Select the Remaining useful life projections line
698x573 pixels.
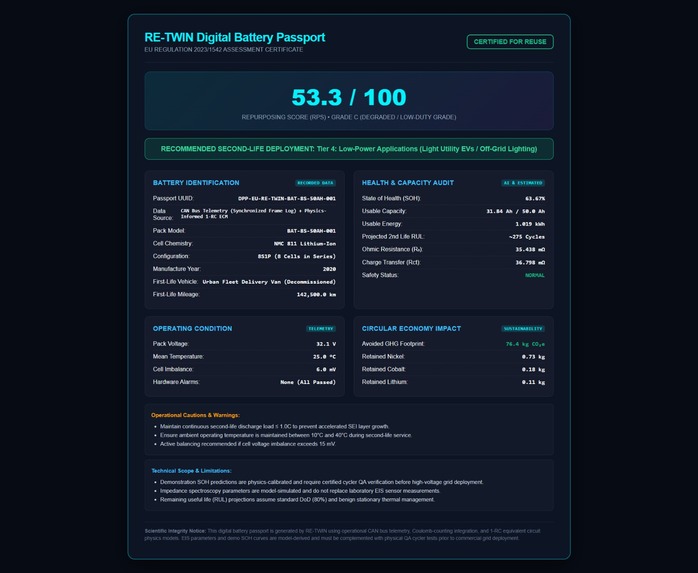tap(297, 500)
